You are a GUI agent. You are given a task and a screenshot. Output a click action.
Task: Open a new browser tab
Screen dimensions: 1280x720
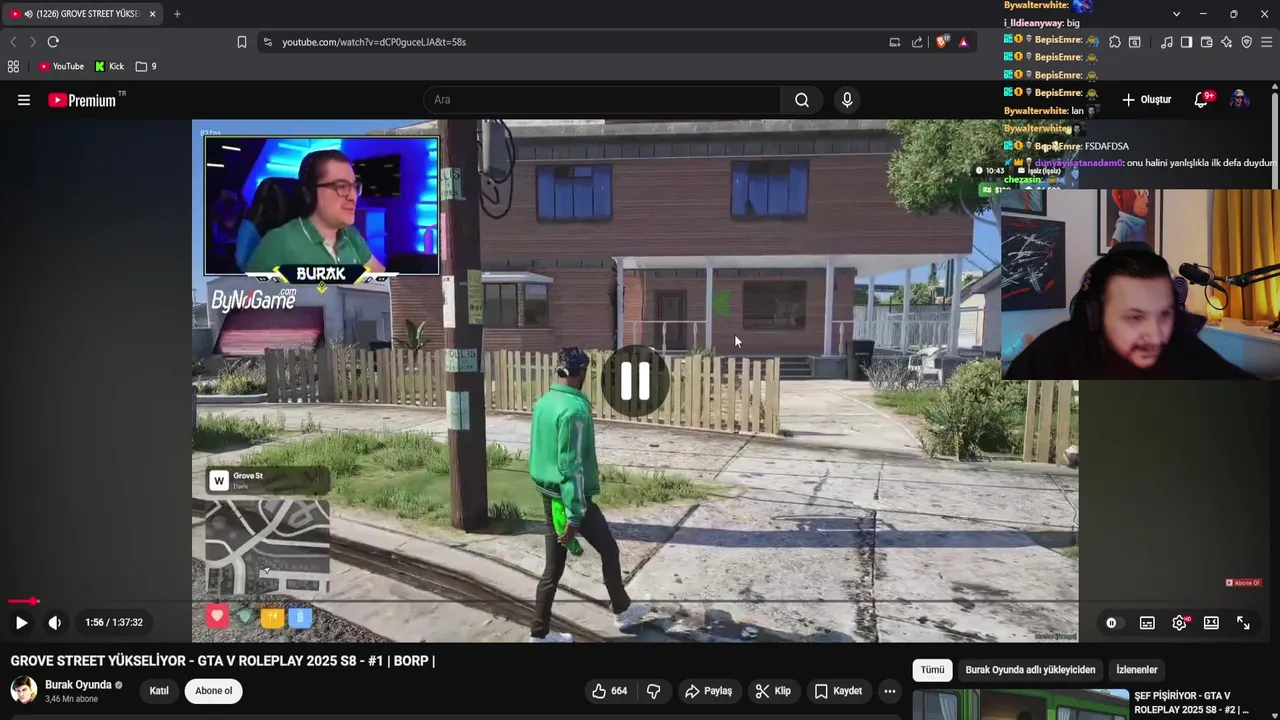177,14
